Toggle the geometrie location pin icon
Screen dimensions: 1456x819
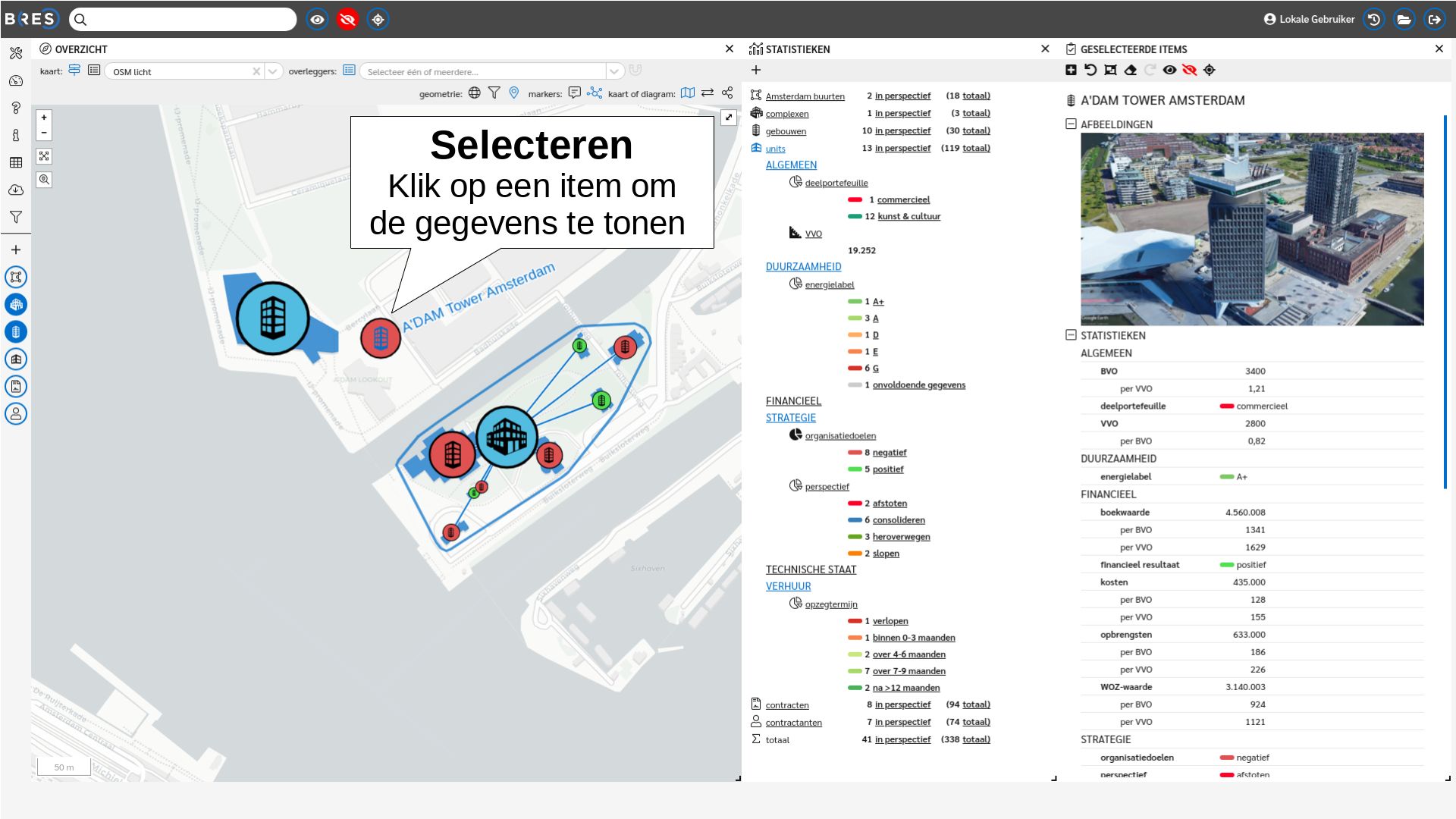(514, 93)
